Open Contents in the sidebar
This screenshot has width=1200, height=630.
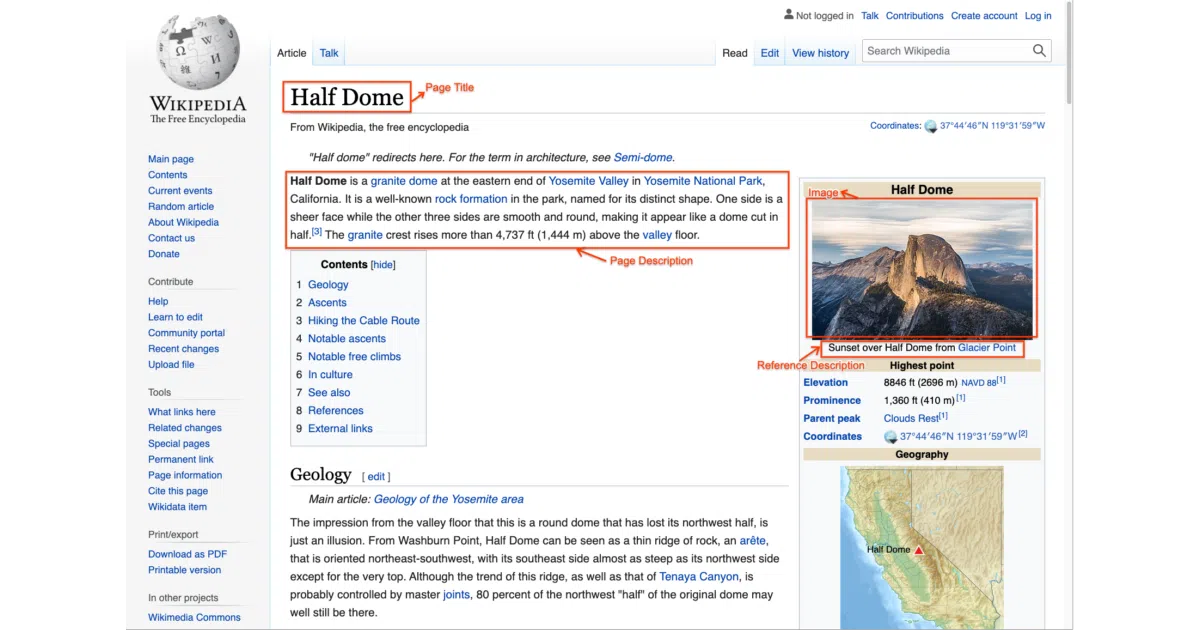(x=167, y=175)
